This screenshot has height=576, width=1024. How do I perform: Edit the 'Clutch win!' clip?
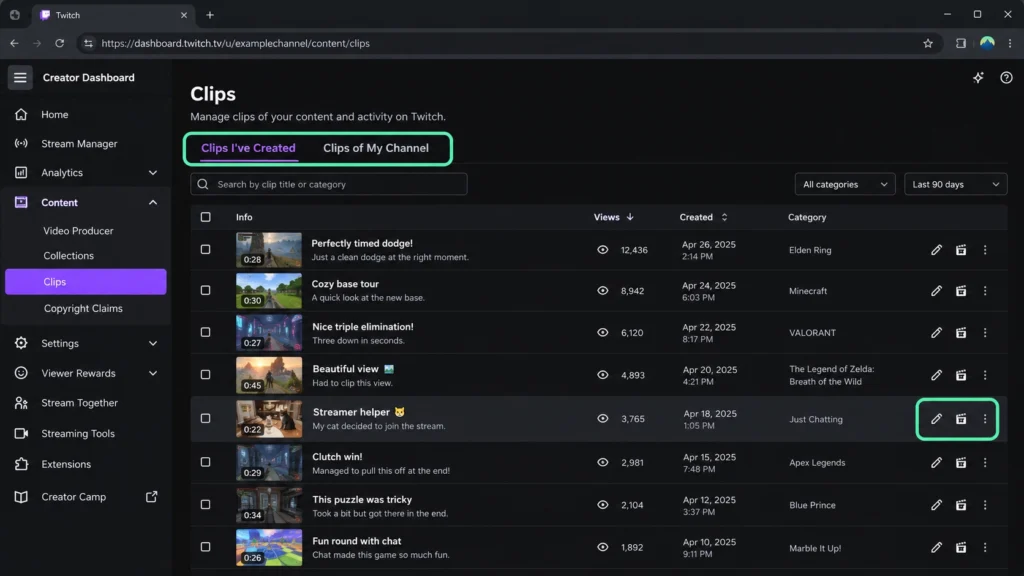click(936, 462)
